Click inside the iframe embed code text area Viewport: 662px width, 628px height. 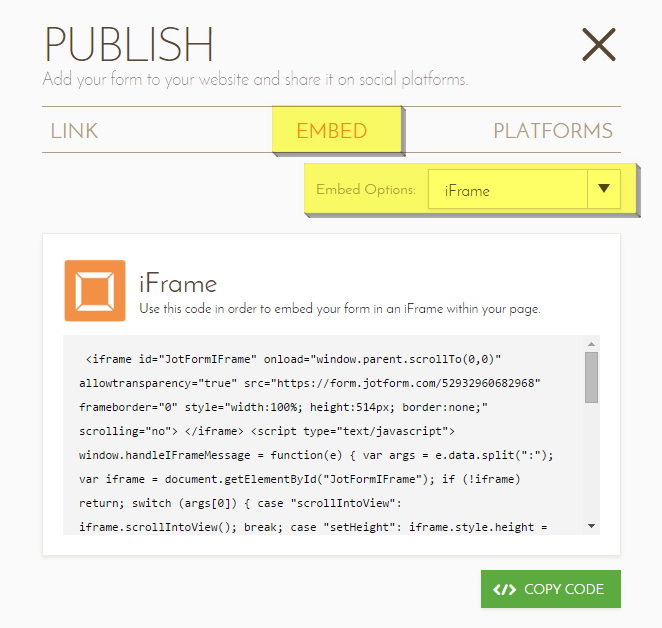[320, 450]
